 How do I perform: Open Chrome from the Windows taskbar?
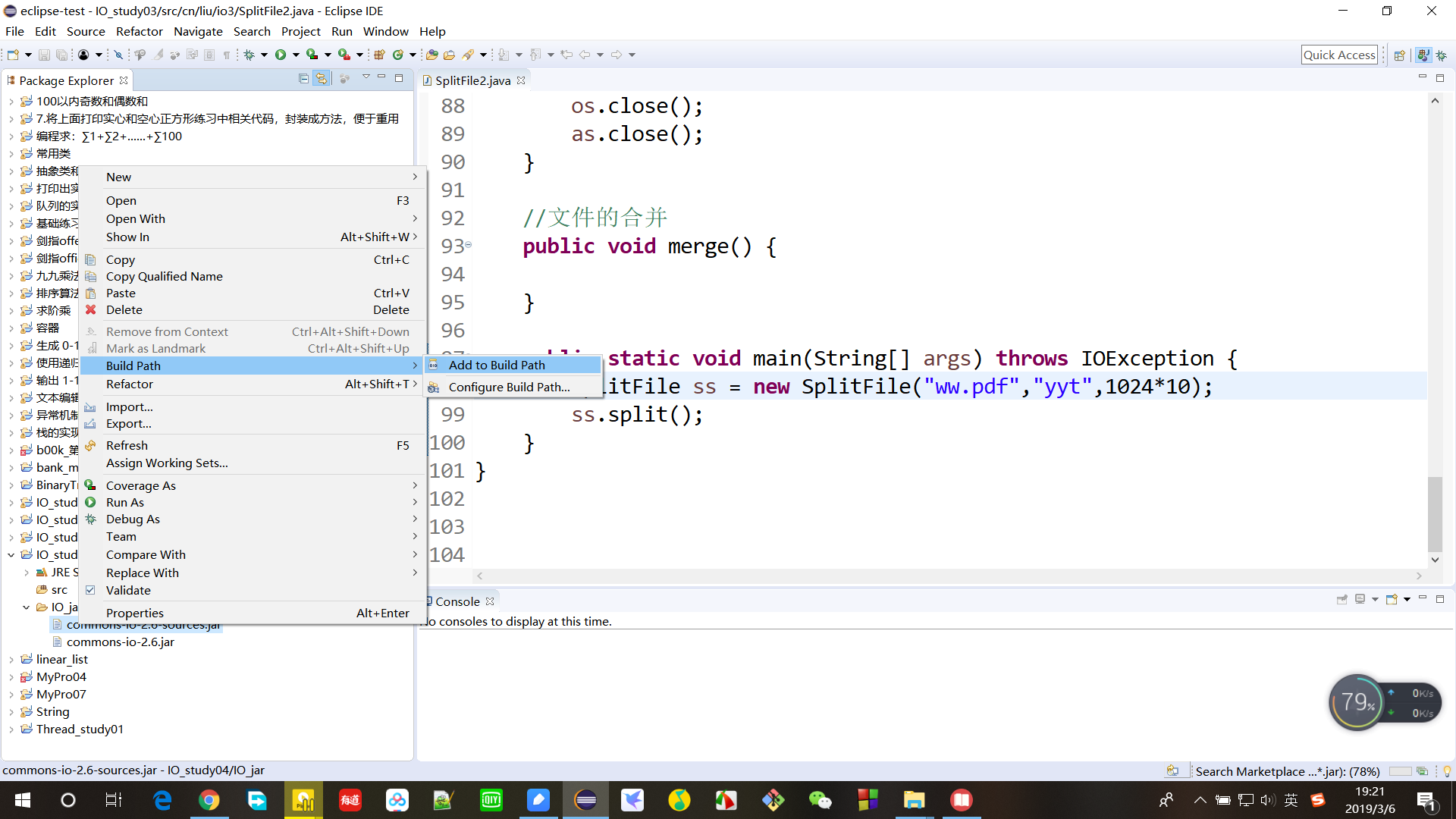point(209,800)
